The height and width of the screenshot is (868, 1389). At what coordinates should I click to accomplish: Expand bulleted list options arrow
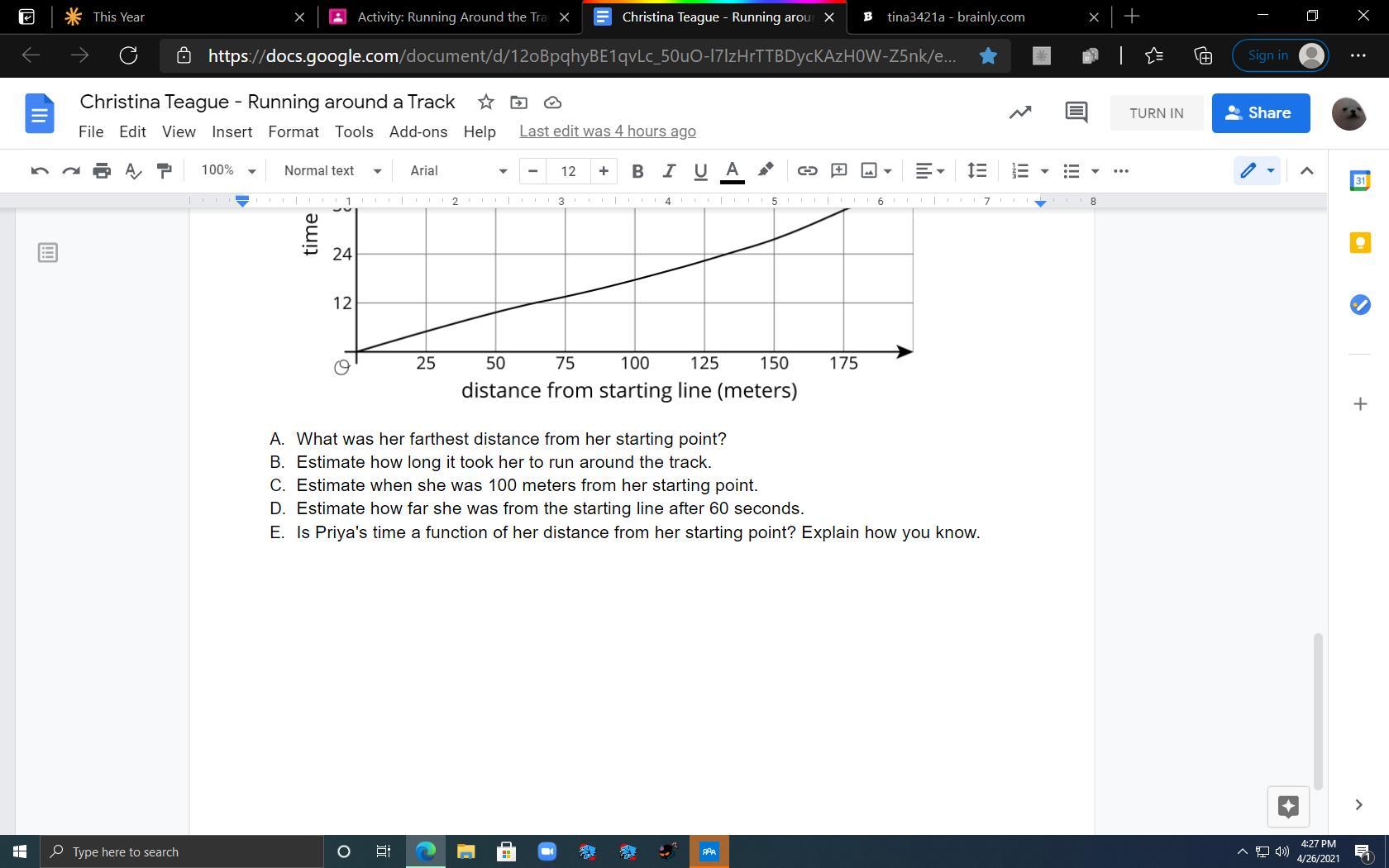[1095, 171]
